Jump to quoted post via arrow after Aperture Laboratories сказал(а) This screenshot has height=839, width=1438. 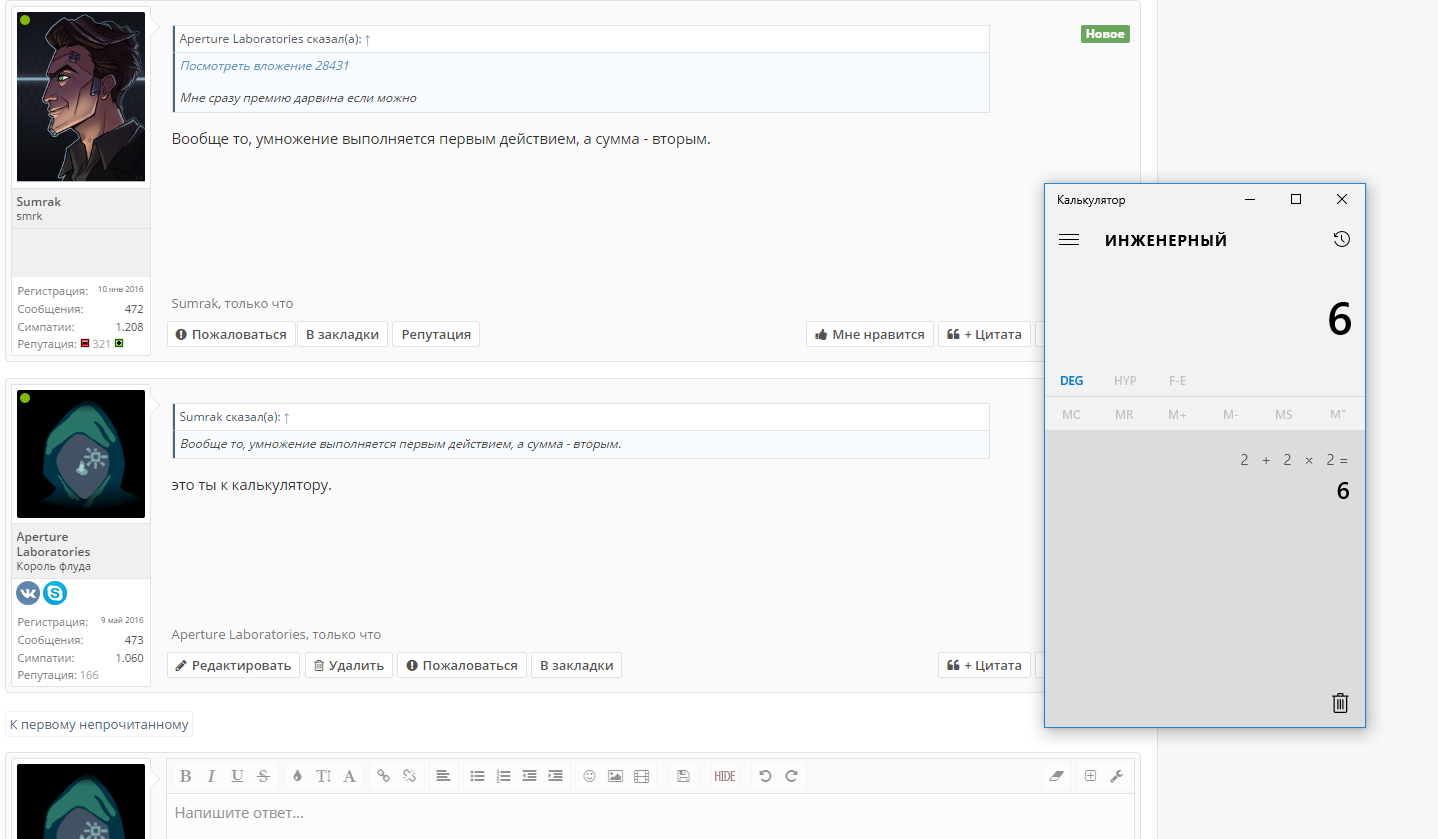367,39
